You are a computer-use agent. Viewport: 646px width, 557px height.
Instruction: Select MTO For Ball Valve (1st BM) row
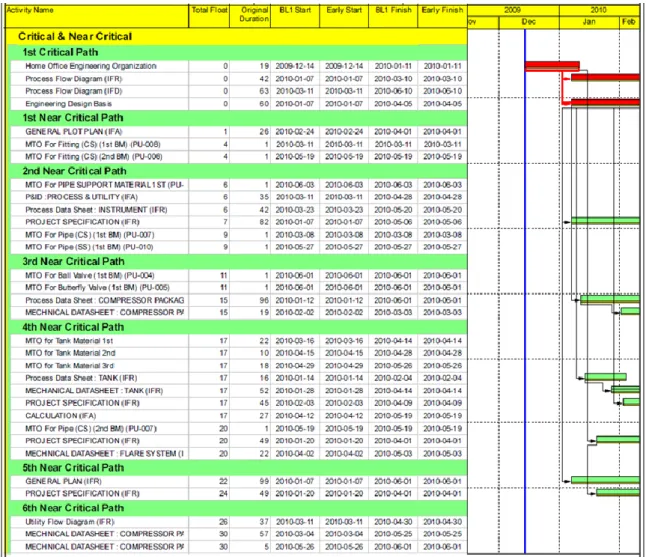(239, 275)
